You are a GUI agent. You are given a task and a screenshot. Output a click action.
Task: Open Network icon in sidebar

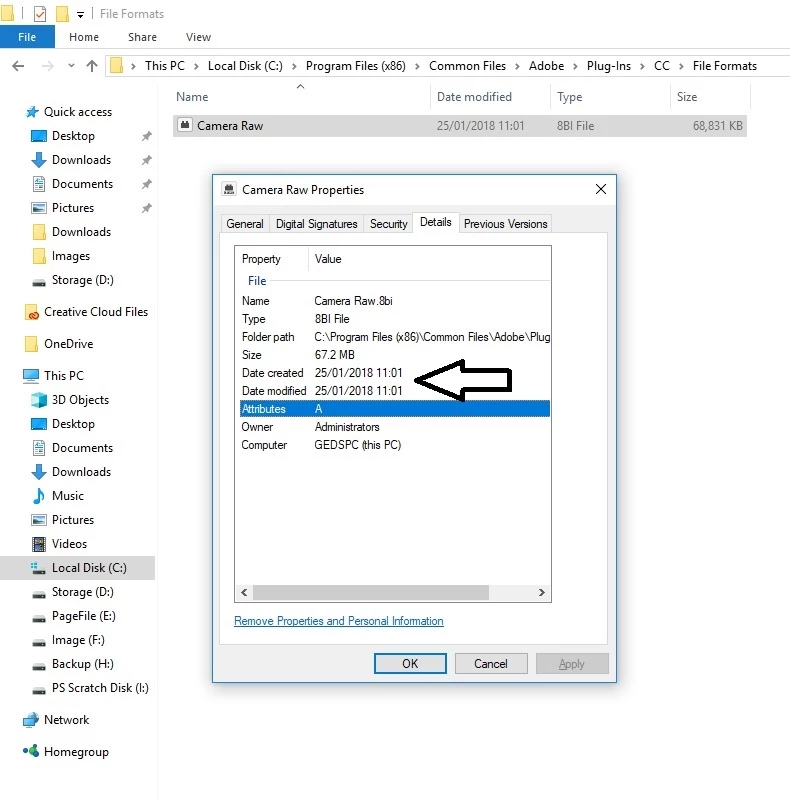tap(31, 719)
